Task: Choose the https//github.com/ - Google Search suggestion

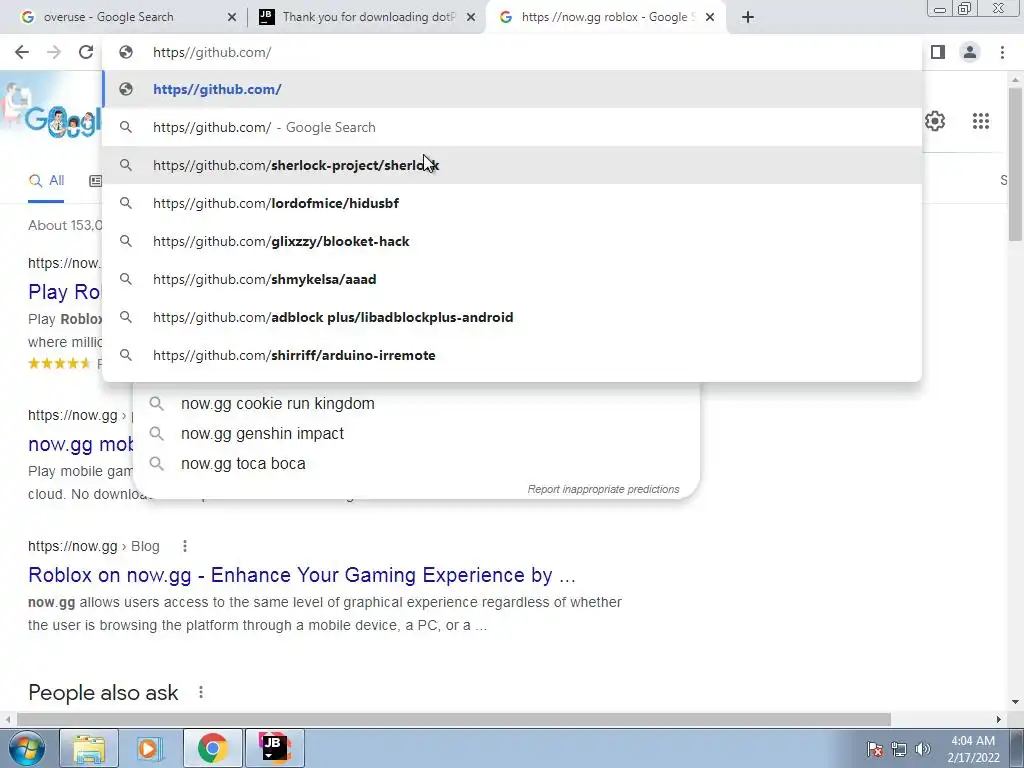Action: pos(512,127)
